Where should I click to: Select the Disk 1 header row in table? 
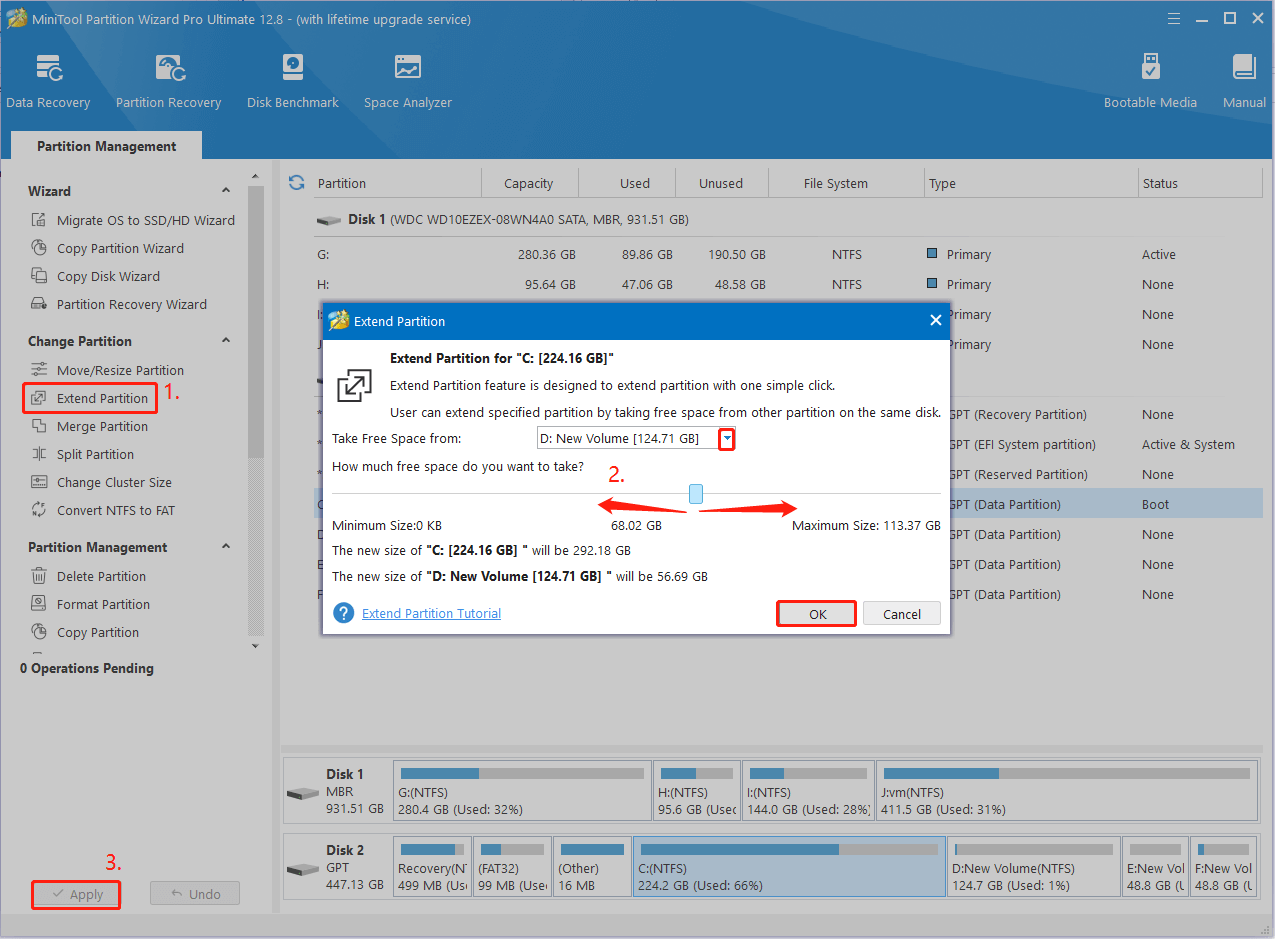point(788,219)
